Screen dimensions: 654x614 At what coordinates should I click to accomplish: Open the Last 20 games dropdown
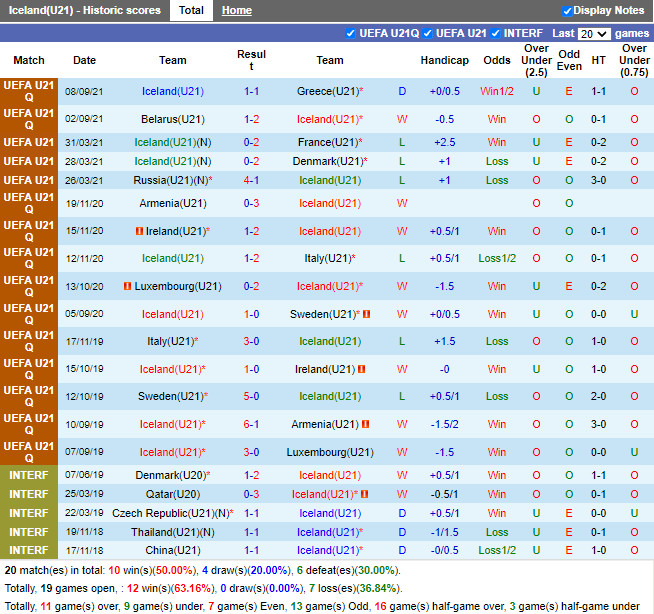pos(594,33)
